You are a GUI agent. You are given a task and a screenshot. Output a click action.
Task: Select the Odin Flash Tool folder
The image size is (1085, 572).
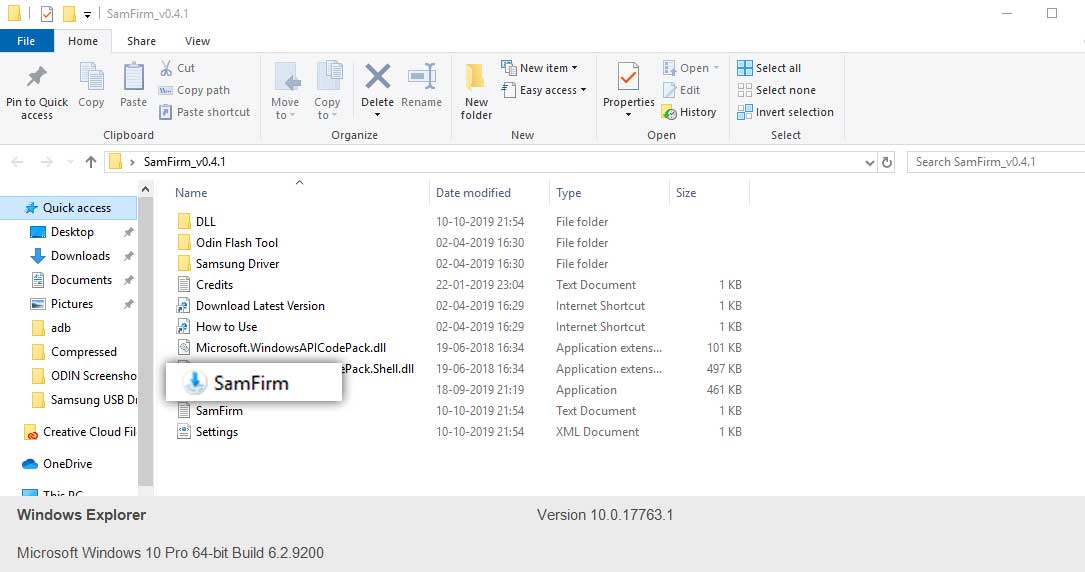point(228,243)
